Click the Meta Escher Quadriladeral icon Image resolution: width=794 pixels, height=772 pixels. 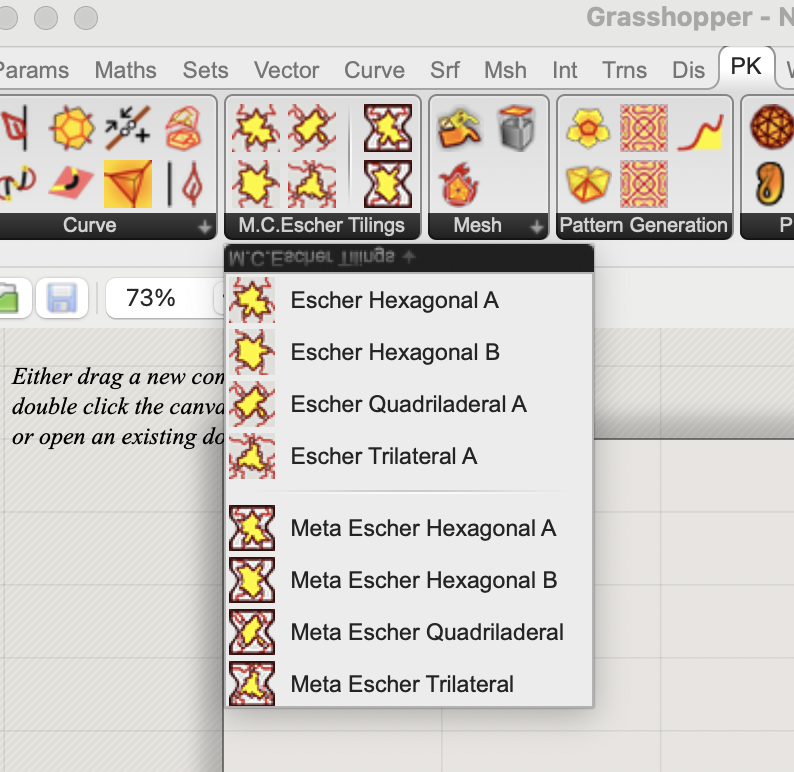[252, 632]
